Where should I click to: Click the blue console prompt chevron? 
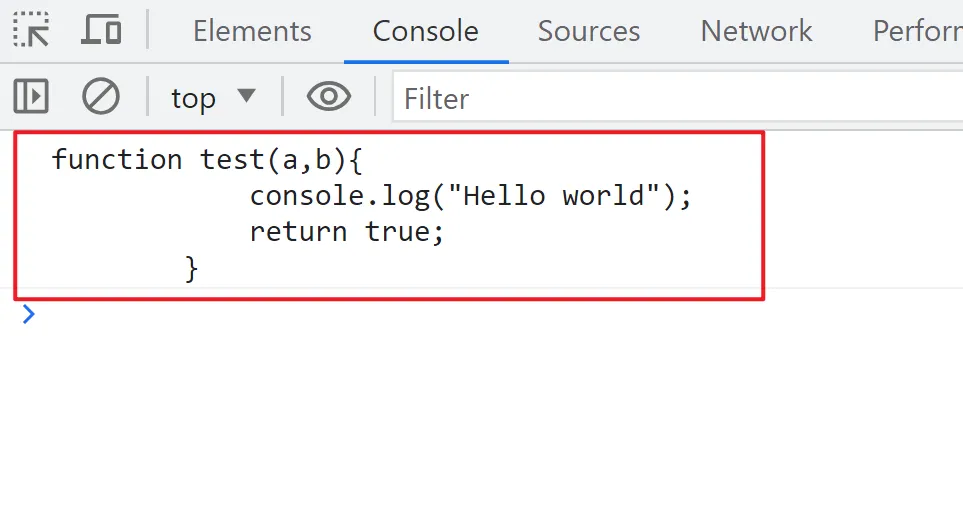28,315
